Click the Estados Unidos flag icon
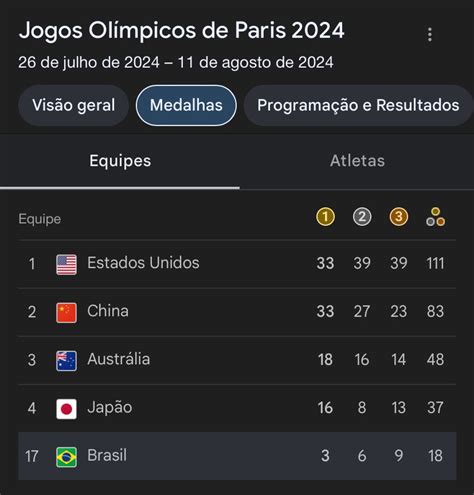474x495 pixels. [x=66, y=265]
